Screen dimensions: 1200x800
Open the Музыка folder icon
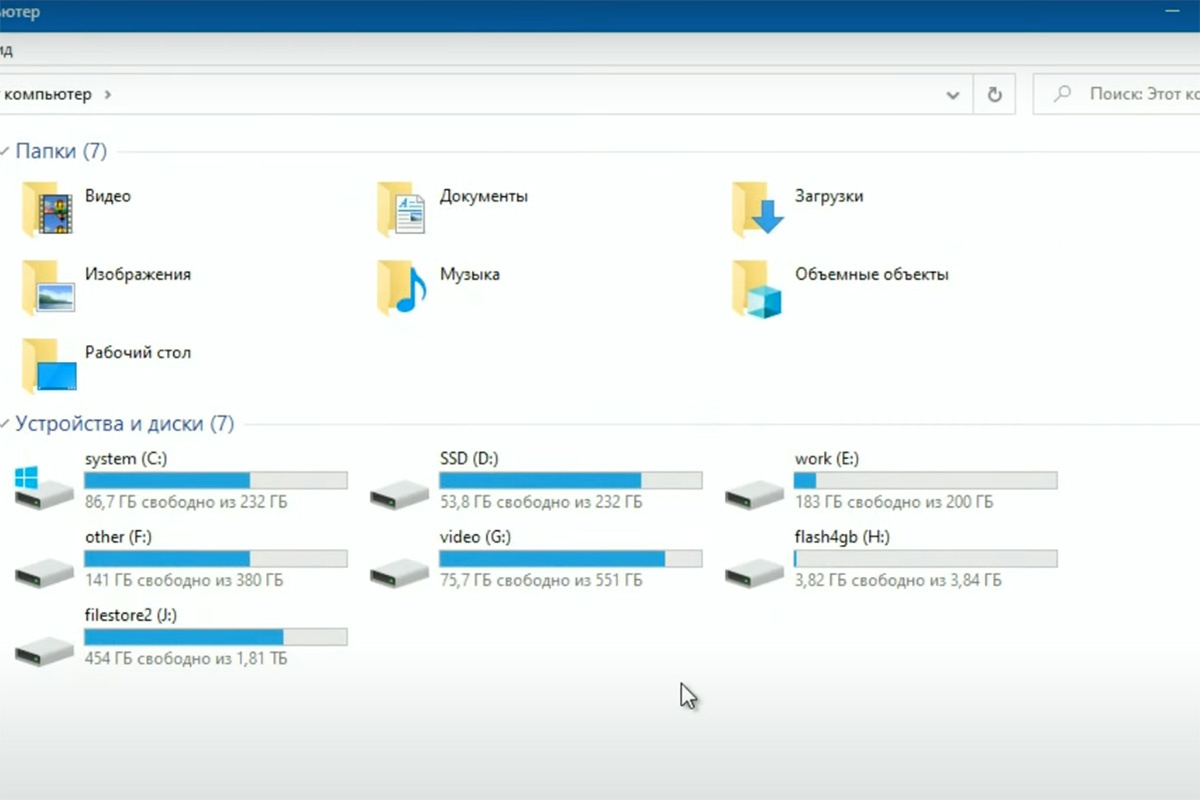point(402,287)
